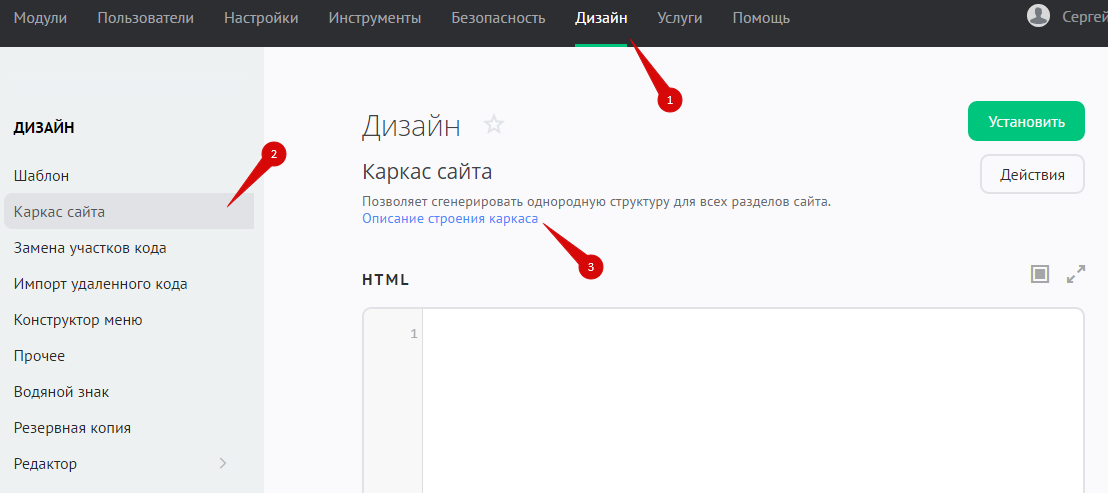Viewport: 1108px width, 493px height.
Task: Open Водяной знак settings
Action: (61, 392)
